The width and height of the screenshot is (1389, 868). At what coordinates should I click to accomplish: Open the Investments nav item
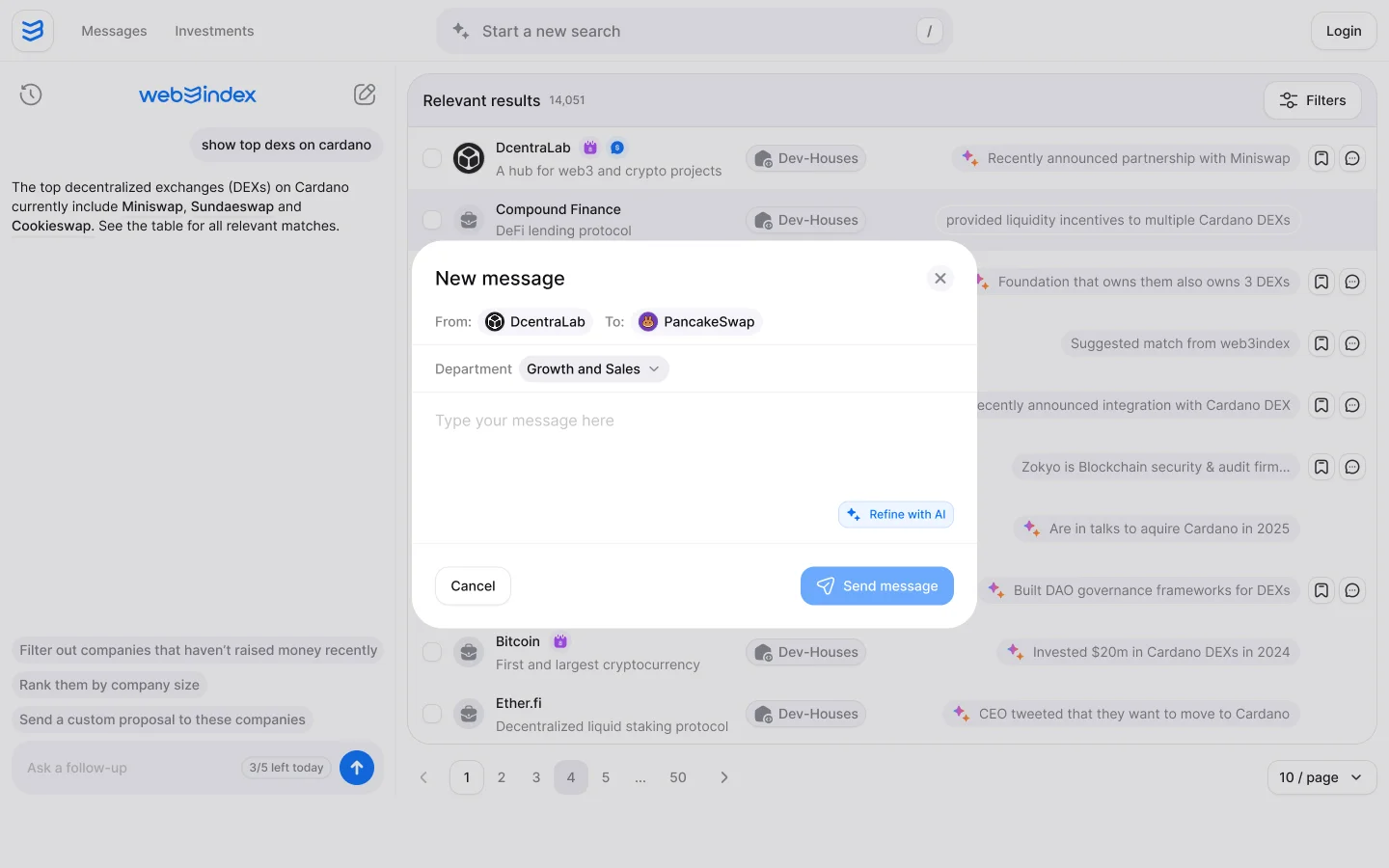(214, 31)
